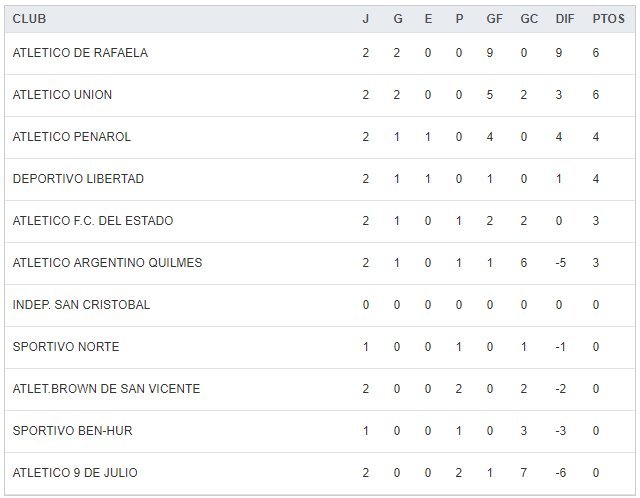The image size is (640, 498).
Task: Click ATLETICO F.C. DEL ESTADO row
Action: [93, 221]
